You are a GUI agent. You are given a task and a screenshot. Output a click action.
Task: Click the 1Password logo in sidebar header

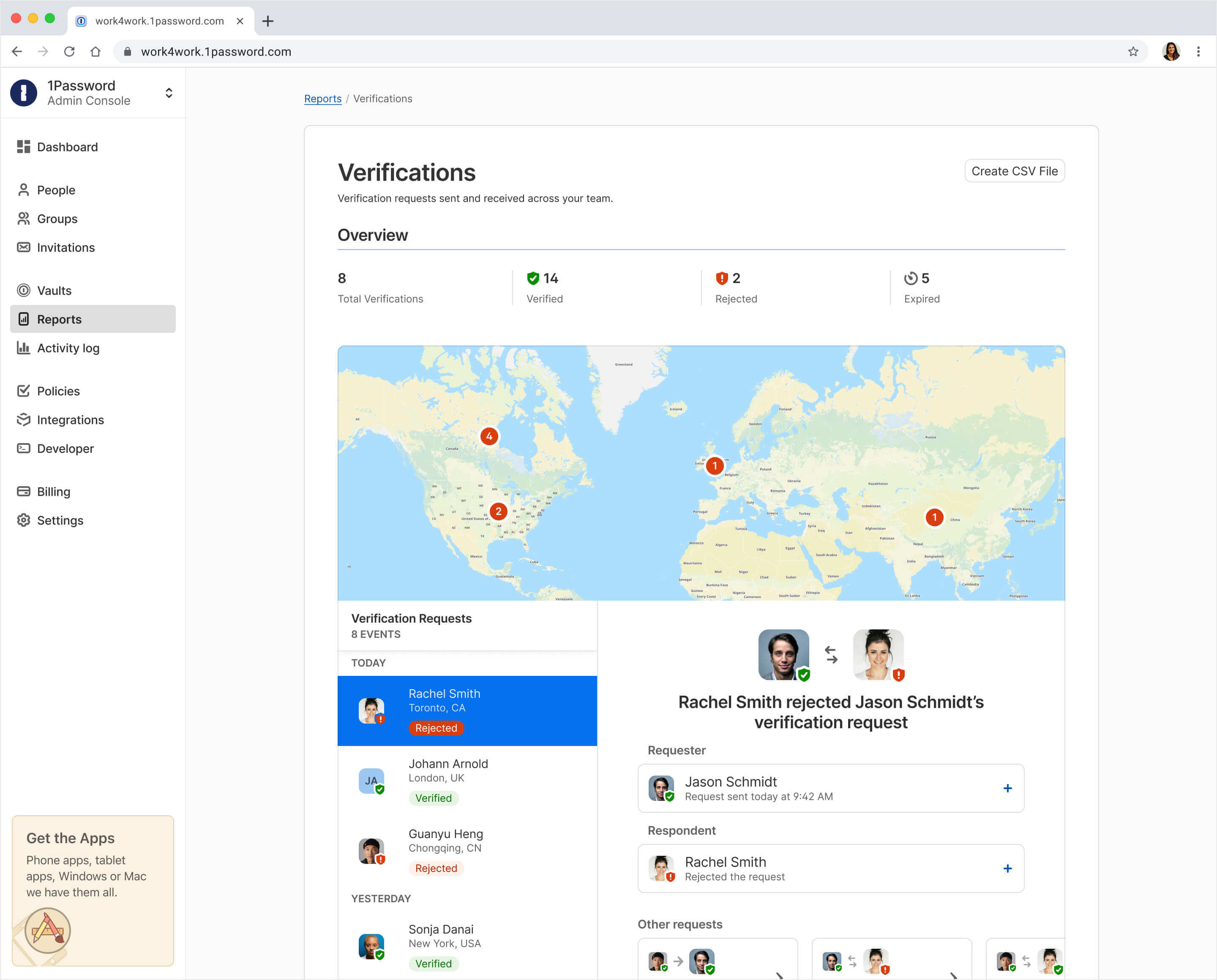[x=24, y=93]
